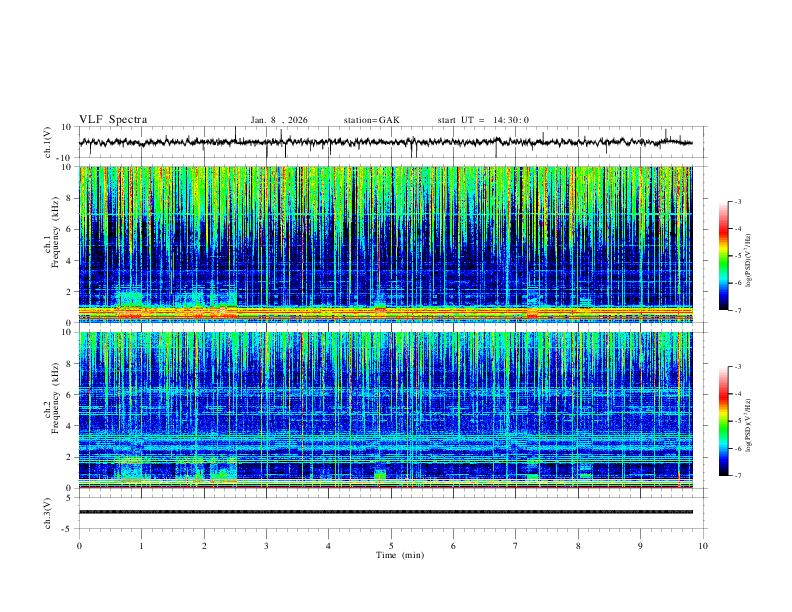Click the ch.1 waveform trace panel
Viewport: 792px width, 612px height.
[x=392, y=142]
